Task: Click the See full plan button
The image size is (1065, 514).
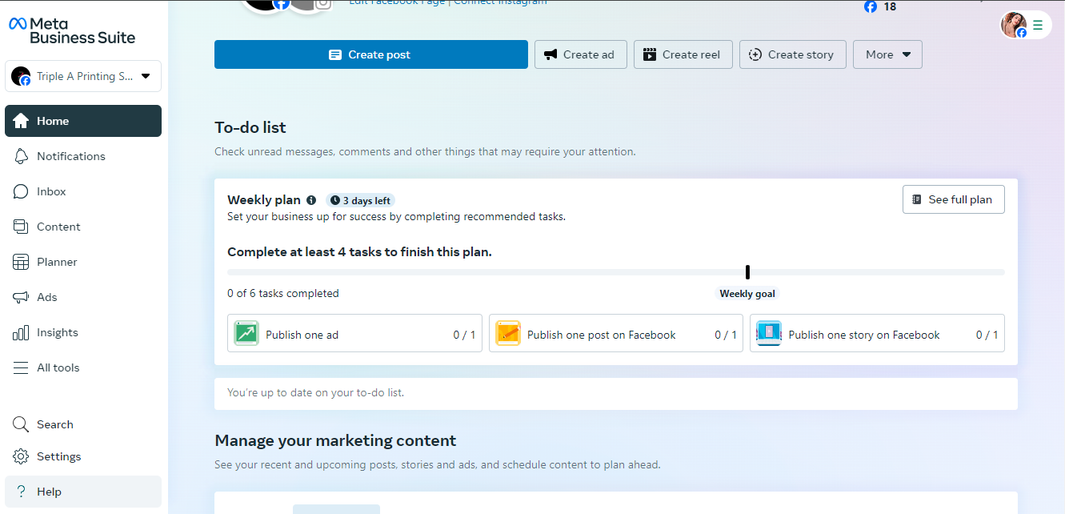Action: (953, 200)
